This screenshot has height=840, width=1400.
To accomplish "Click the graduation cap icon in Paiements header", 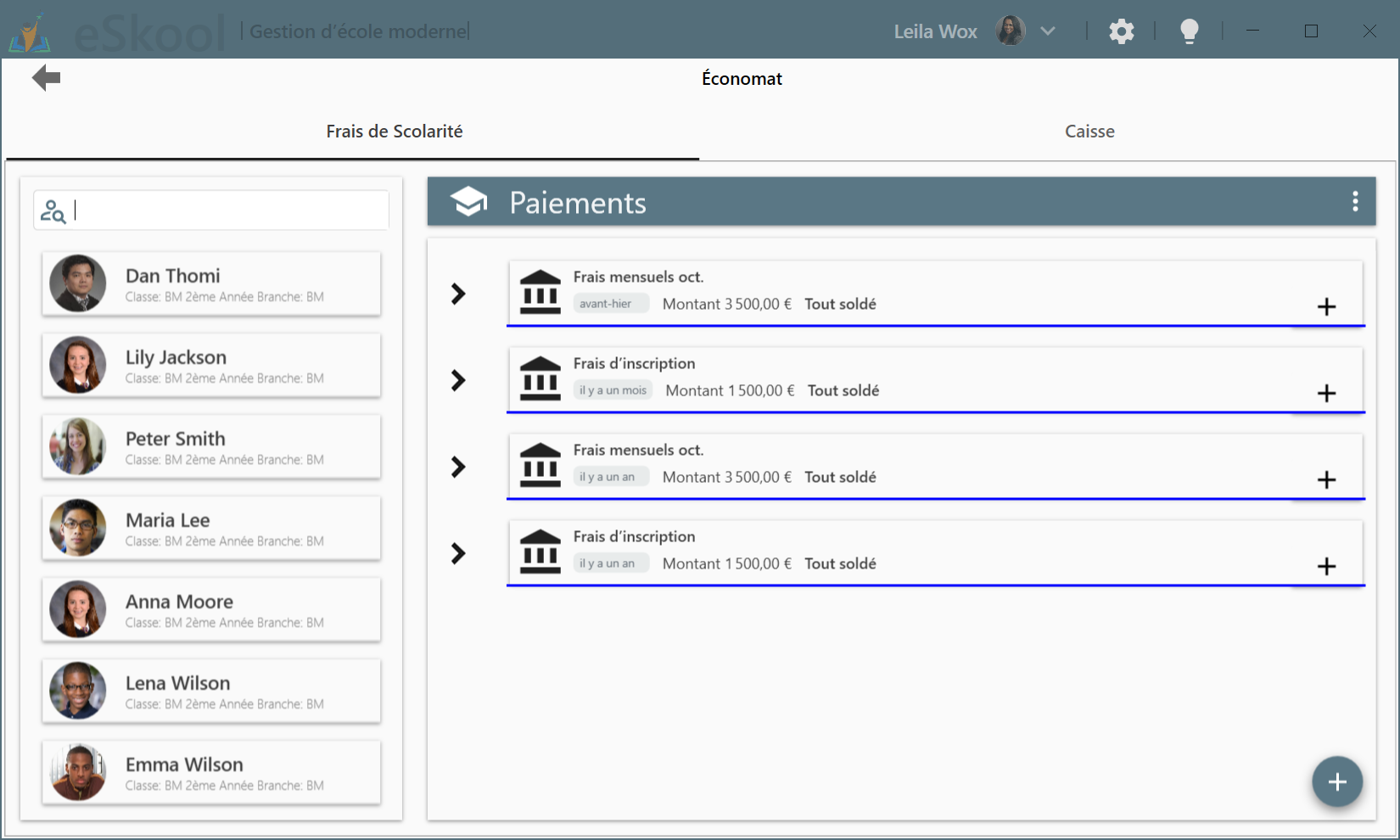I will (468, 202).
